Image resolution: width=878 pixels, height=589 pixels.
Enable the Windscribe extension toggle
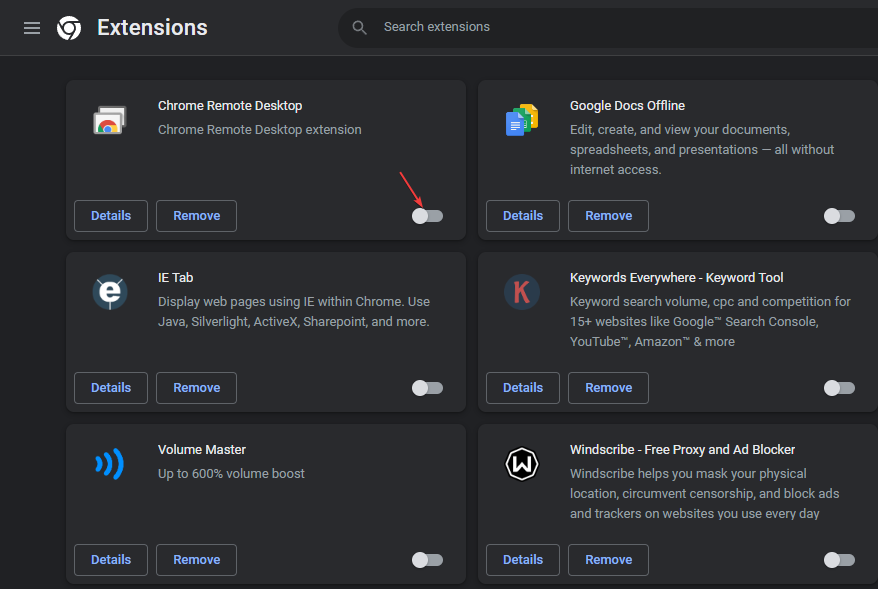[x=839, y=560]
